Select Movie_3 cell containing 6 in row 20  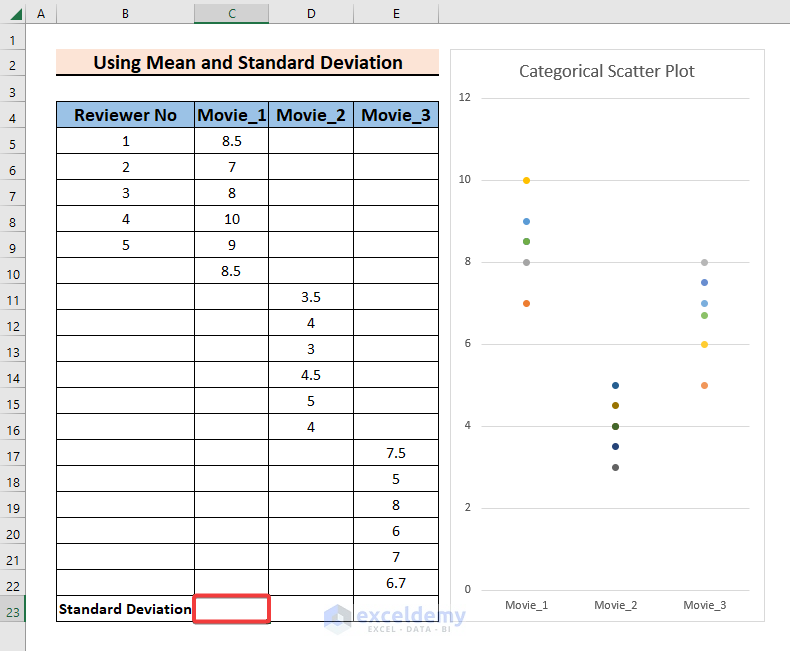[397, 531]
